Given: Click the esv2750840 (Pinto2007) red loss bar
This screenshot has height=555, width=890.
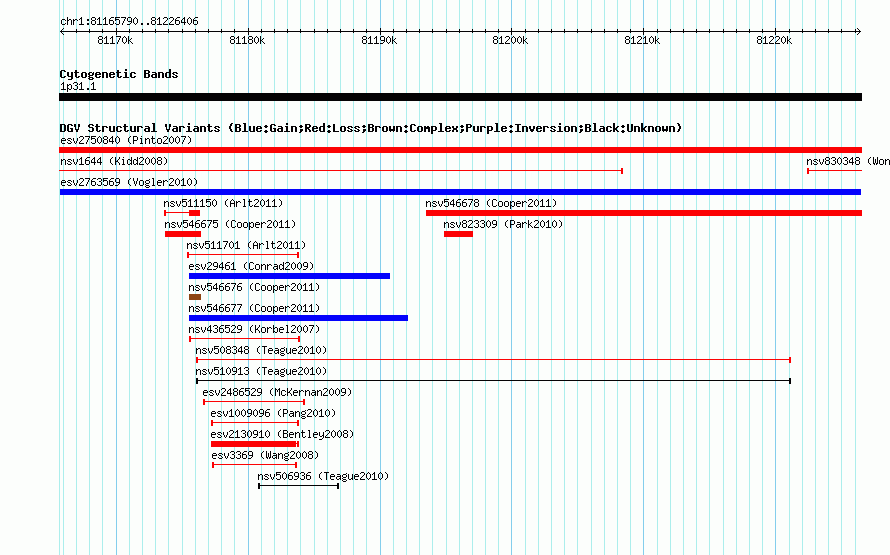Looking at the screenshot, I should point(460,150).
